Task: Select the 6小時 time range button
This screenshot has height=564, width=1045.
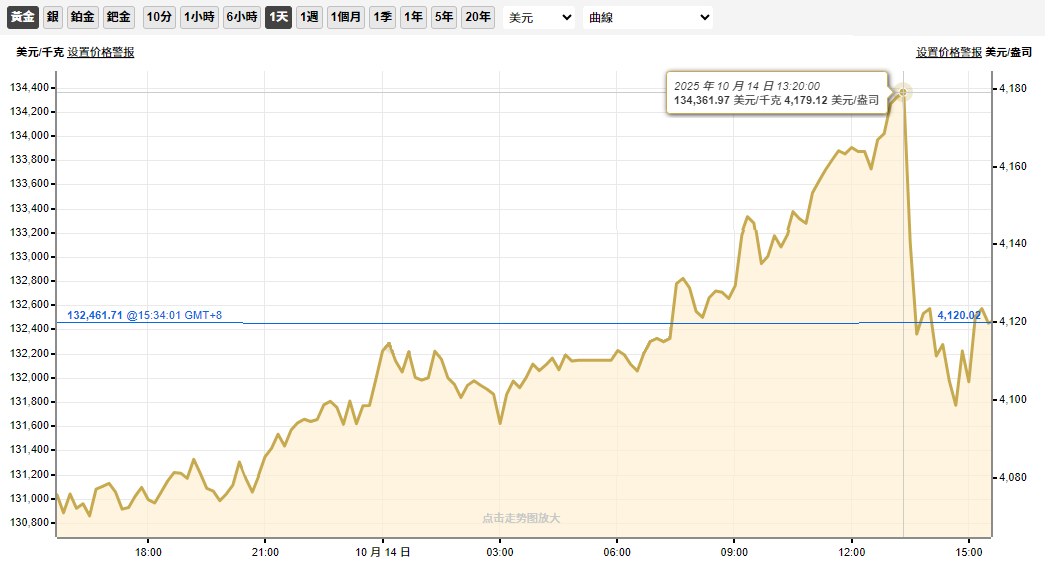Action: point(242,17)
